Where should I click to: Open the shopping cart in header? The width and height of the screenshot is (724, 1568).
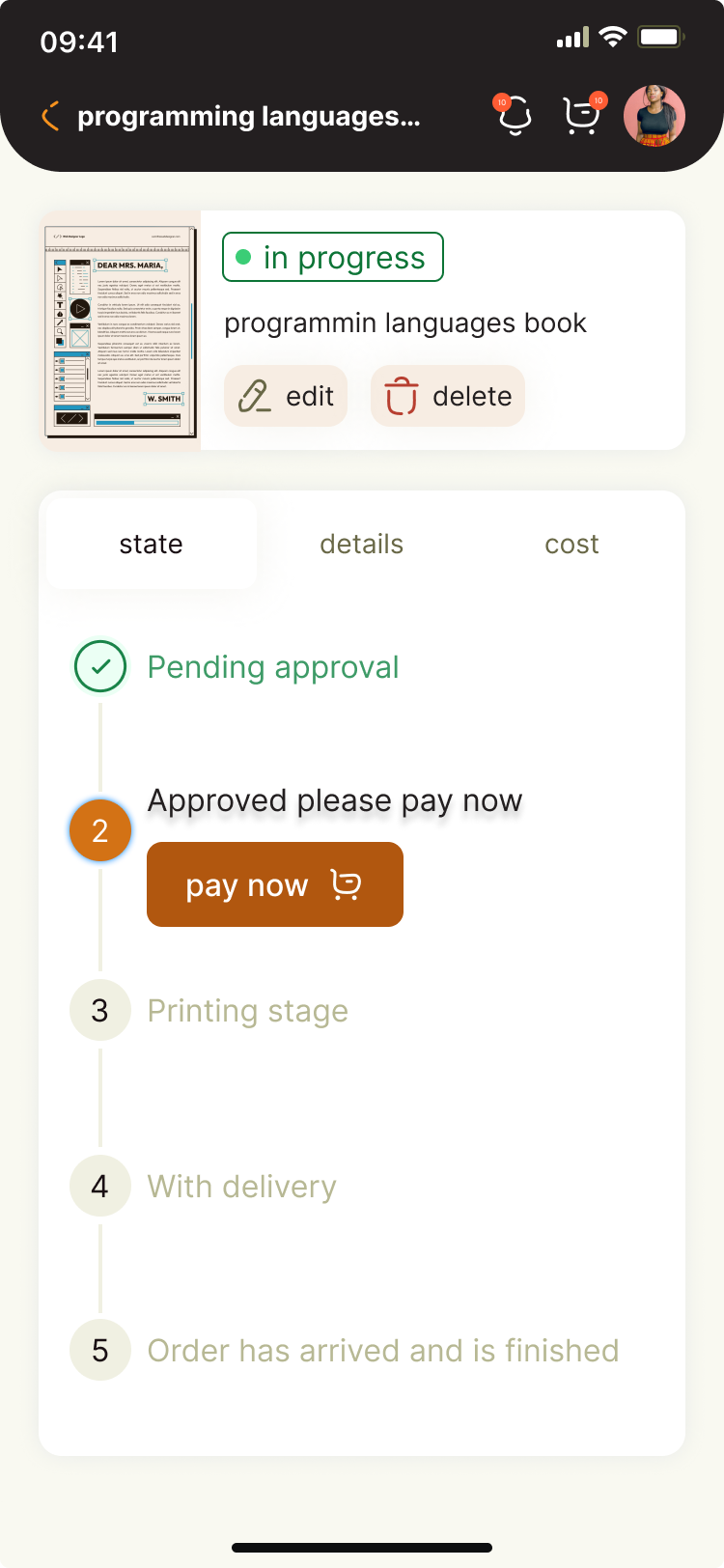[x=581, y=116]
